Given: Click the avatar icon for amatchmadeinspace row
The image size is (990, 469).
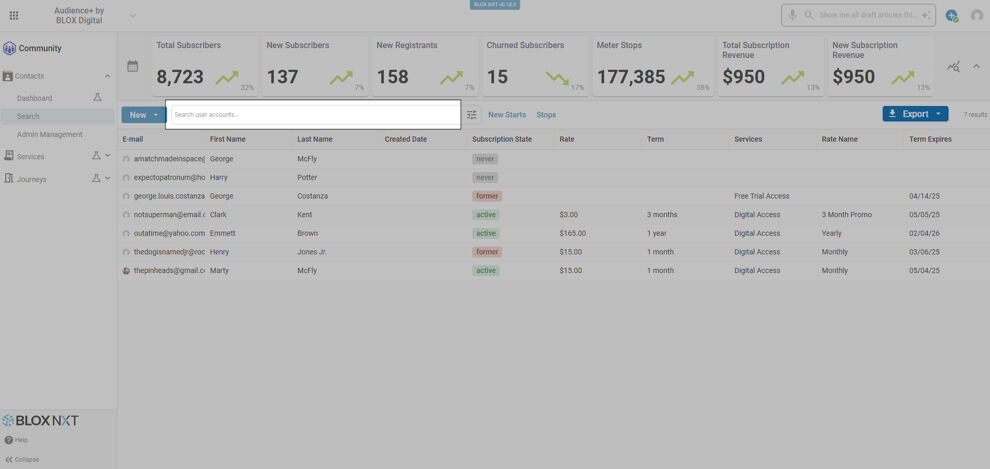Looking at the screenshot, I should pyautogui.click(x=126, y=159).
